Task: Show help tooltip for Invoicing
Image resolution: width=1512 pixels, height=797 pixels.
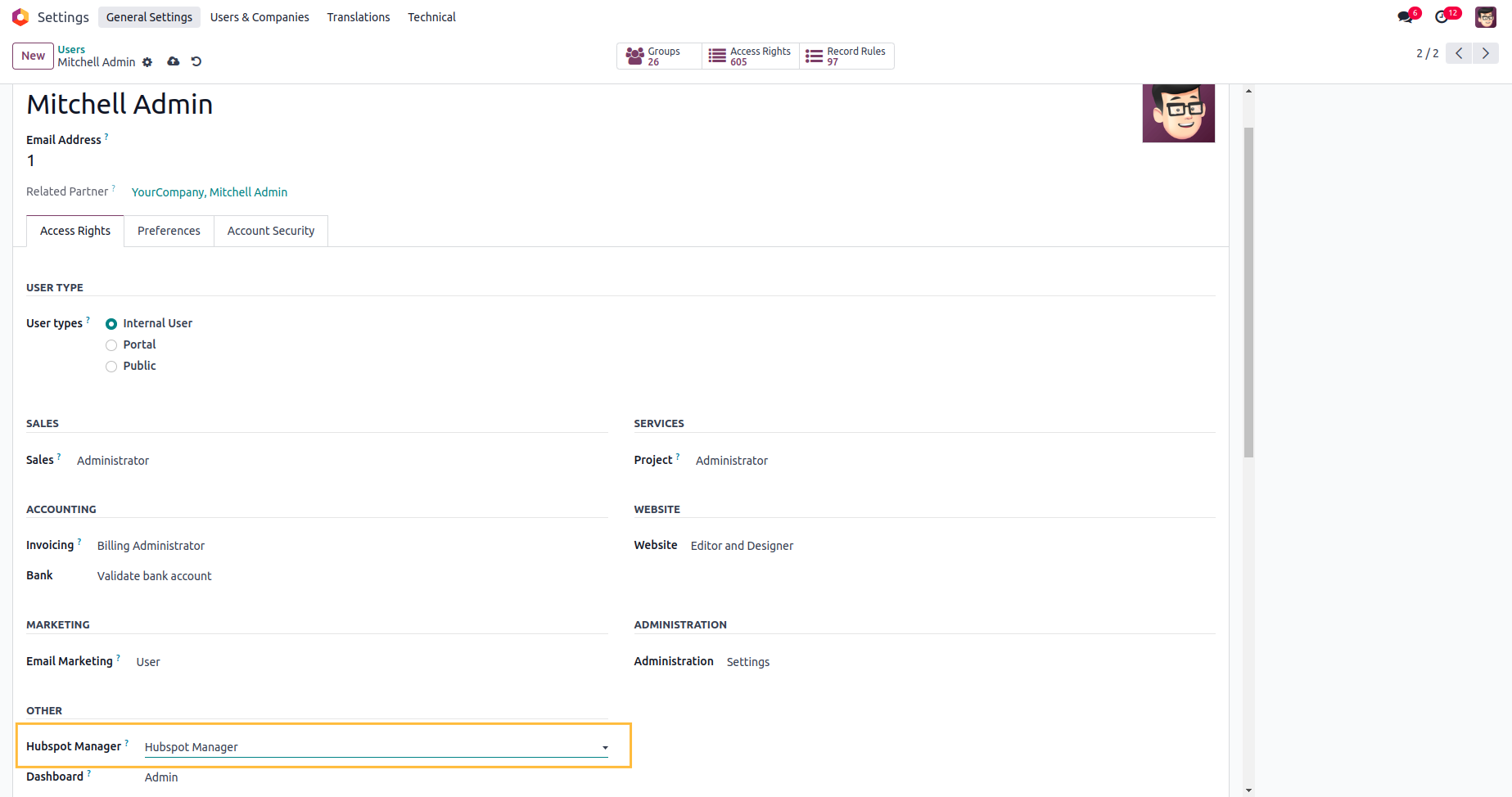Action: 79,542
